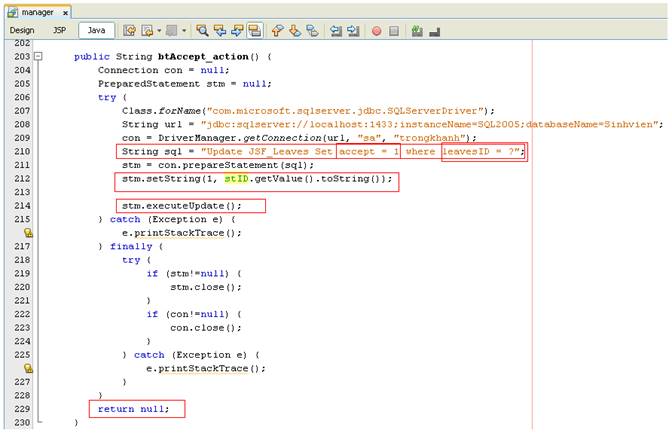The image size is (672, 433).
Task: Click line number 203 in gutter
Action: 22,57
